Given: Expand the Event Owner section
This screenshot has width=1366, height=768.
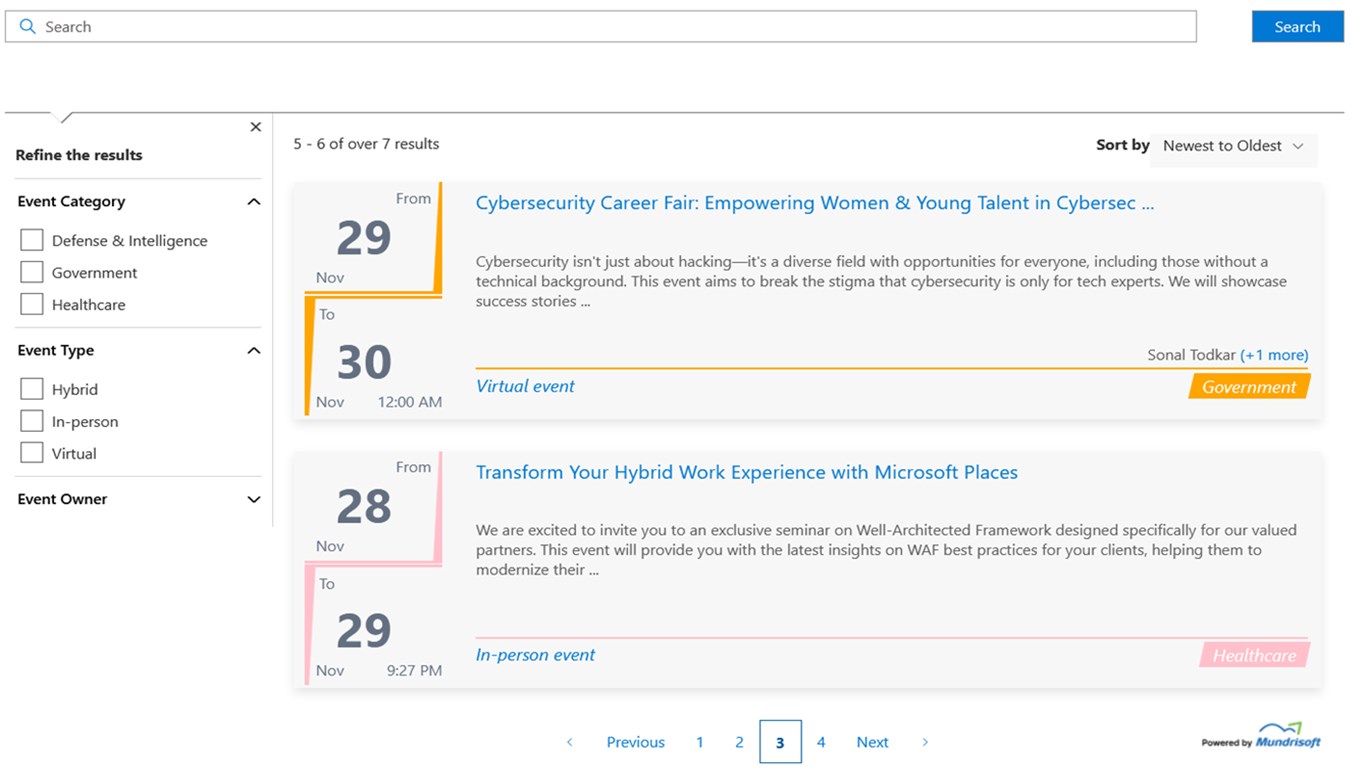Looking at the screenshot, I should tap(254, 500).
